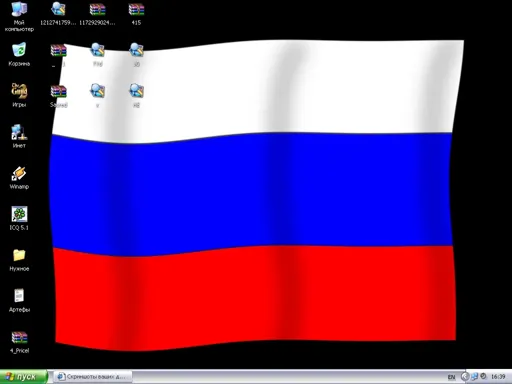Launch the Winamp desktop shortcut
The image size is (512, 384).
pyautogui.click(x=19, y=177)
